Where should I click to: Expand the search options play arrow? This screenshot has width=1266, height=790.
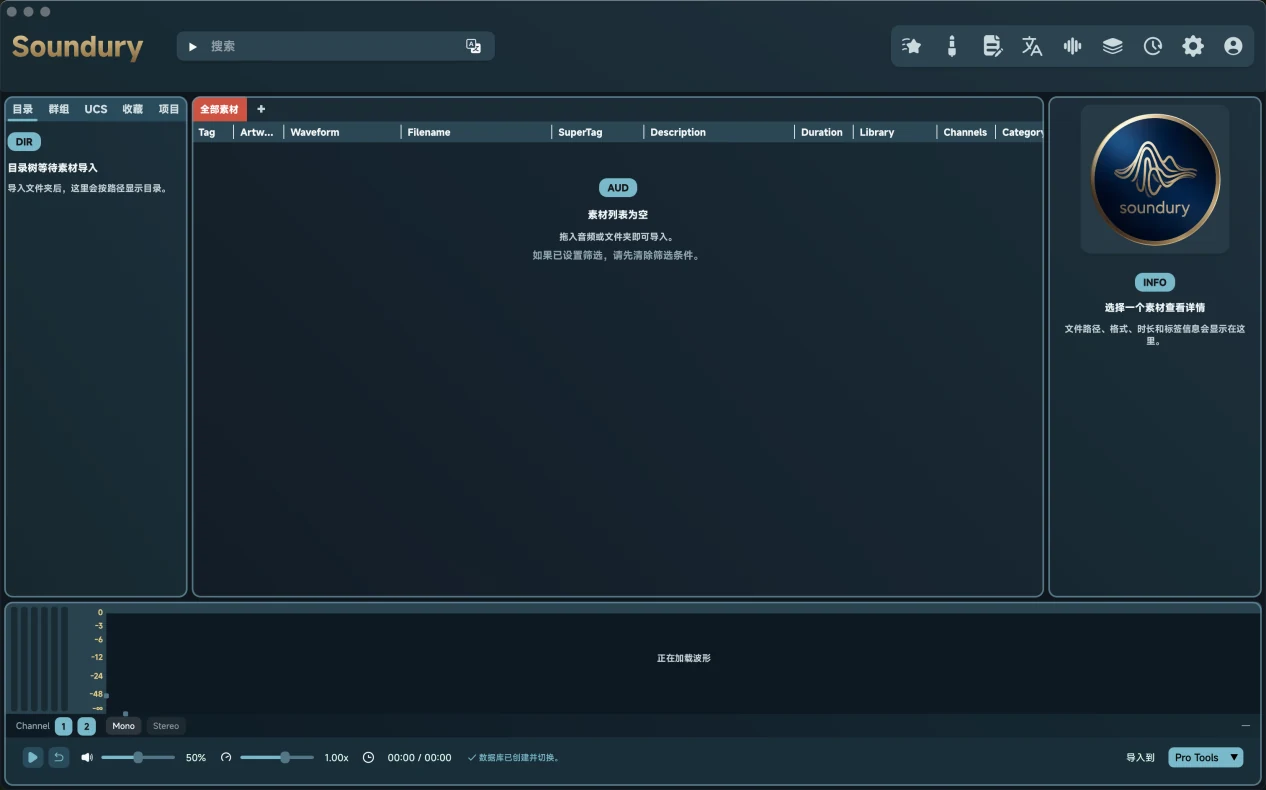193,46
